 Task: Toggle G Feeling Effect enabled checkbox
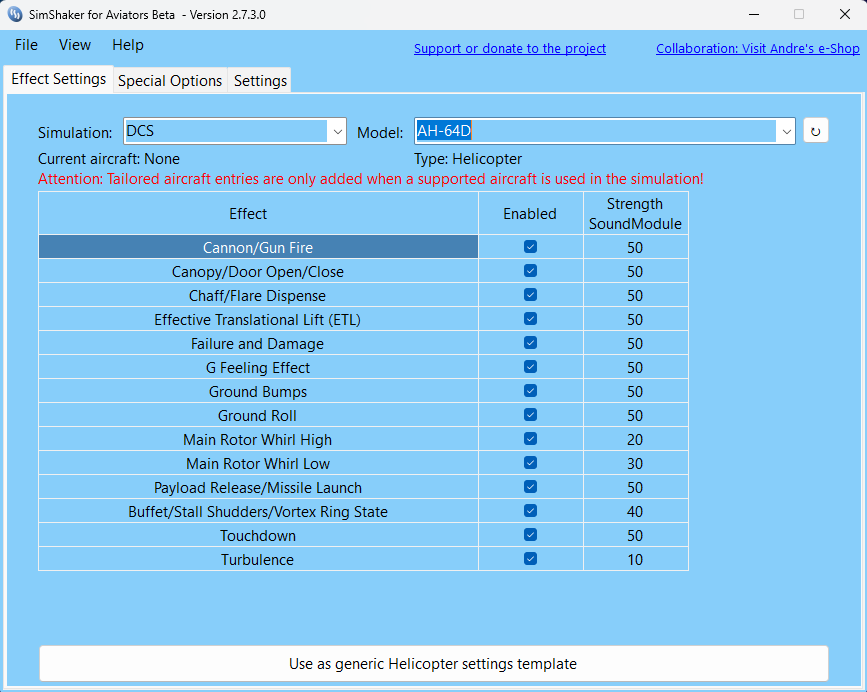(530, 366)
